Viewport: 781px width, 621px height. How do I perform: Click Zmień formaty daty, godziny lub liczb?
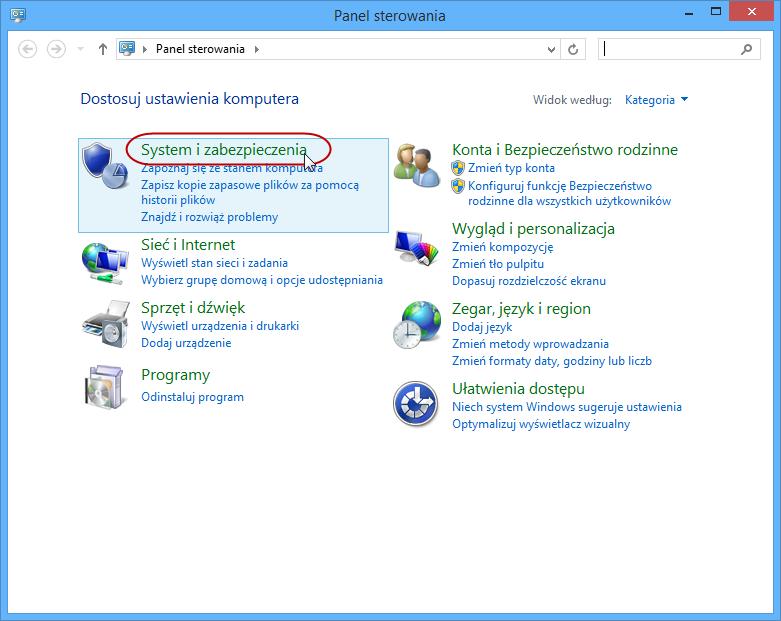pos(551,361)
